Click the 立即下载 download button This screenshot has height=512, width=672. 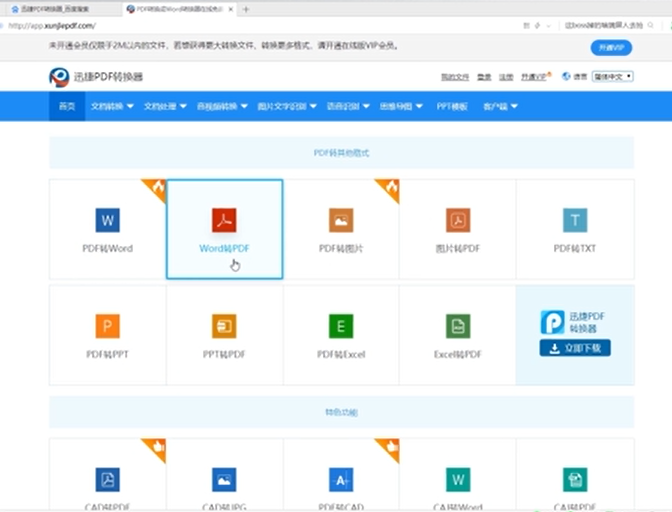pyautogui.click(x=575, y=348)
